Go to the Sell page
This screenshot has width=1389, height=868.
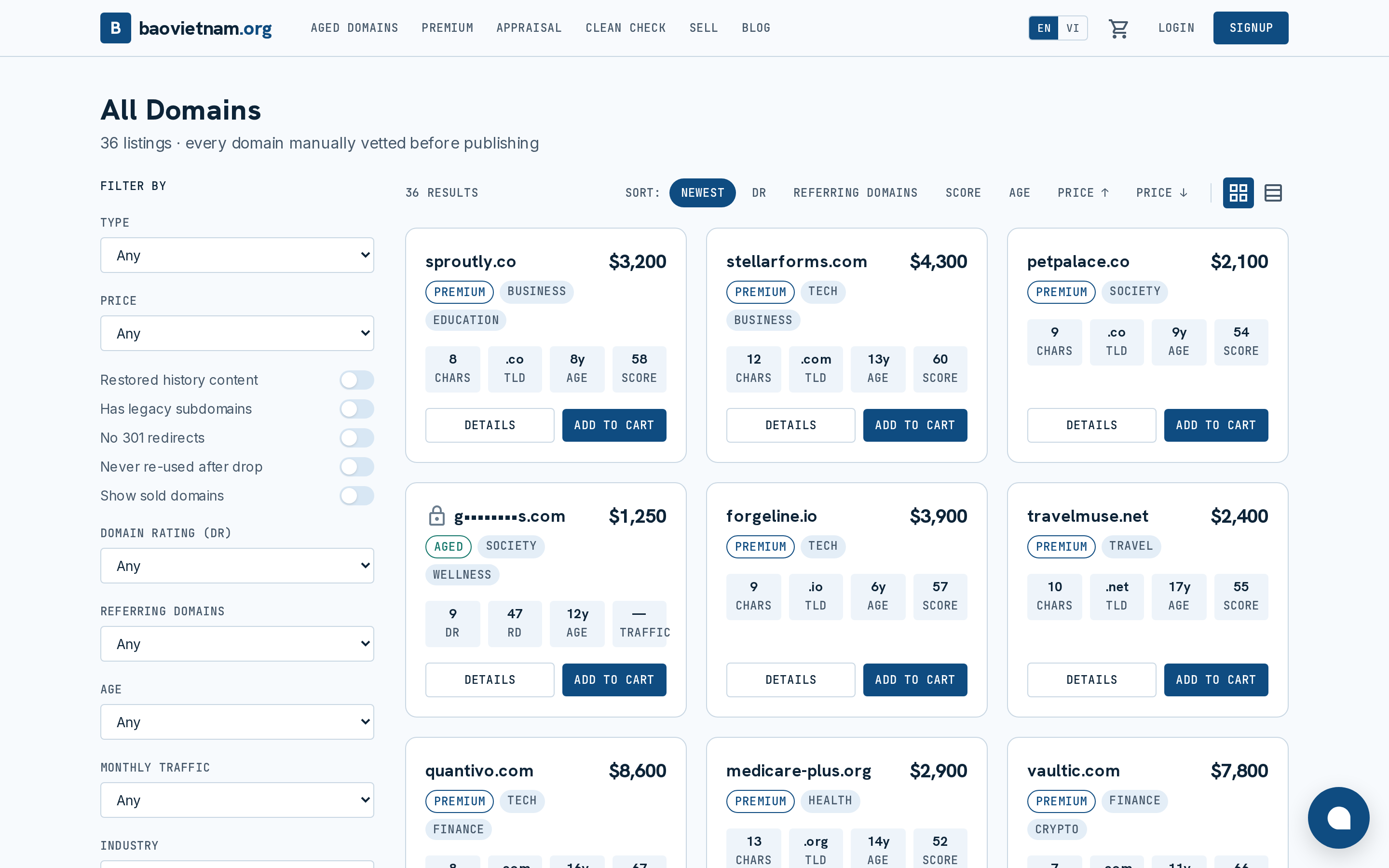704,28
